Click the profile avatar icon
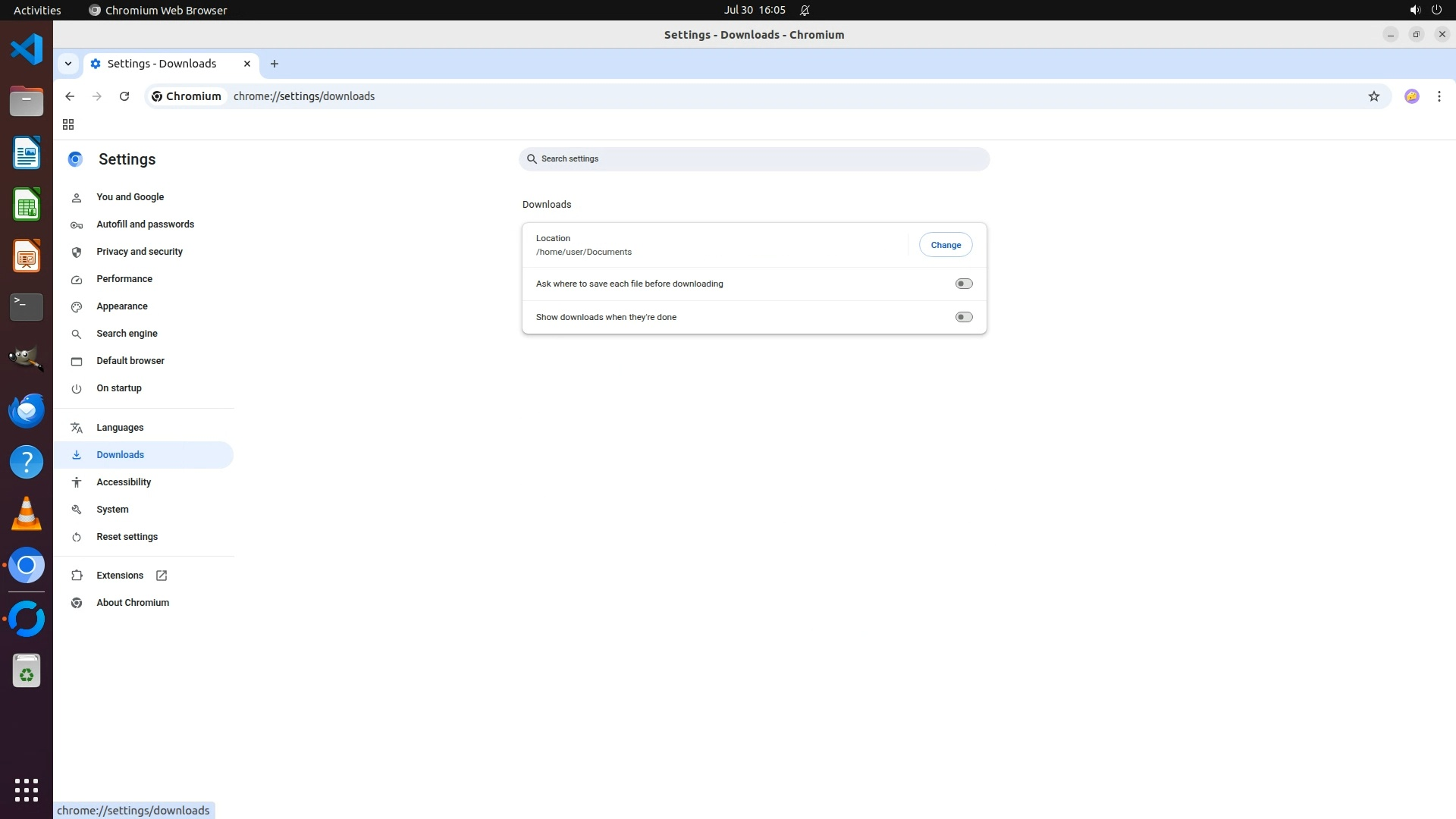Image resolution: width=1456 pixels, height=819 pixels. pos(1411,96)
